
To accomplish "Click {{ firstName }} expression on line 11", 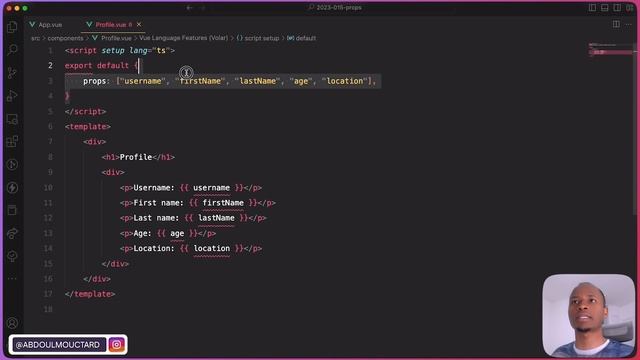I will point(223,203).
